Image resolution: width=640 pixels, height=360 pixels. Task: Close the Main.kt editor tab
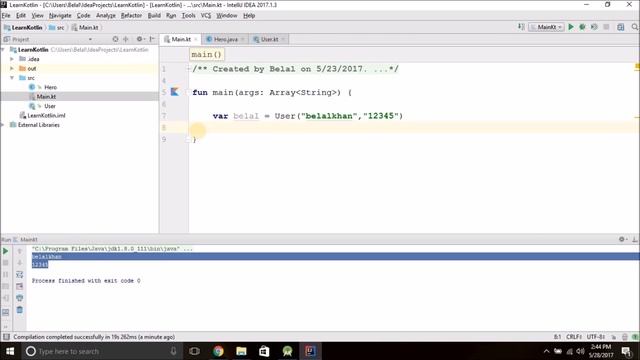(x=196, y=39)
